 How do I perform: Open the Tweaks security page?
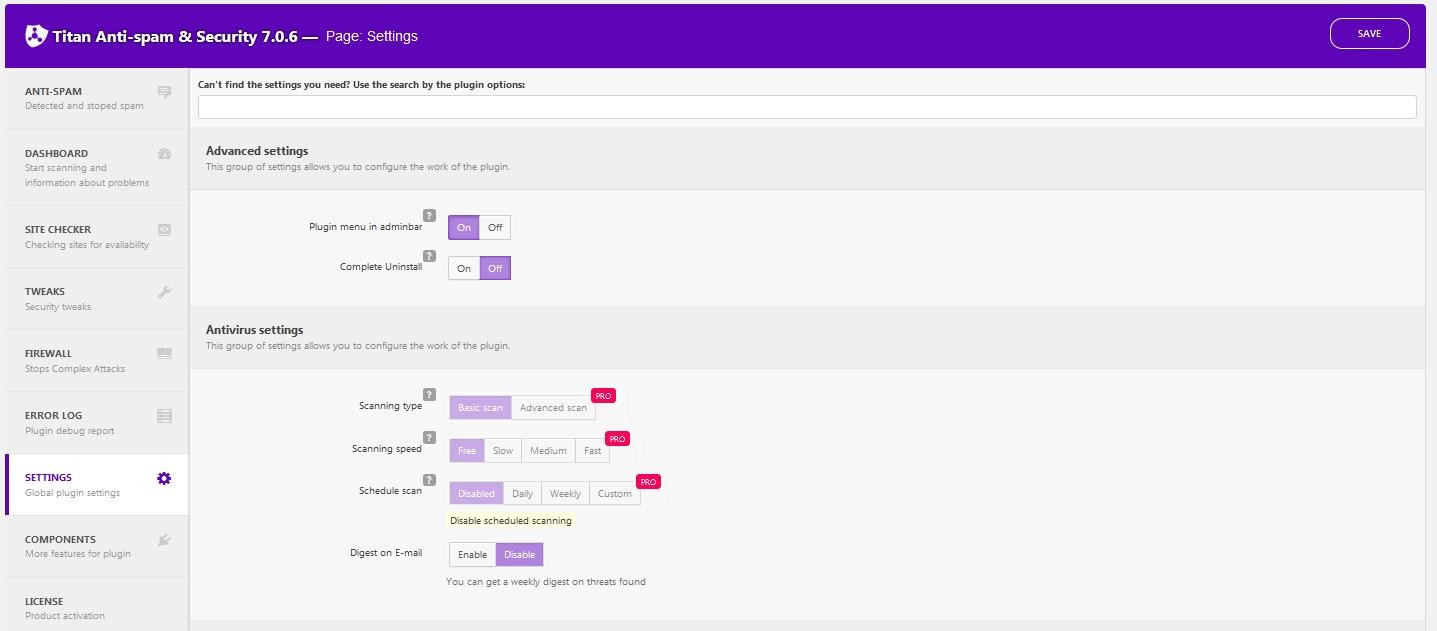[96, 299]
